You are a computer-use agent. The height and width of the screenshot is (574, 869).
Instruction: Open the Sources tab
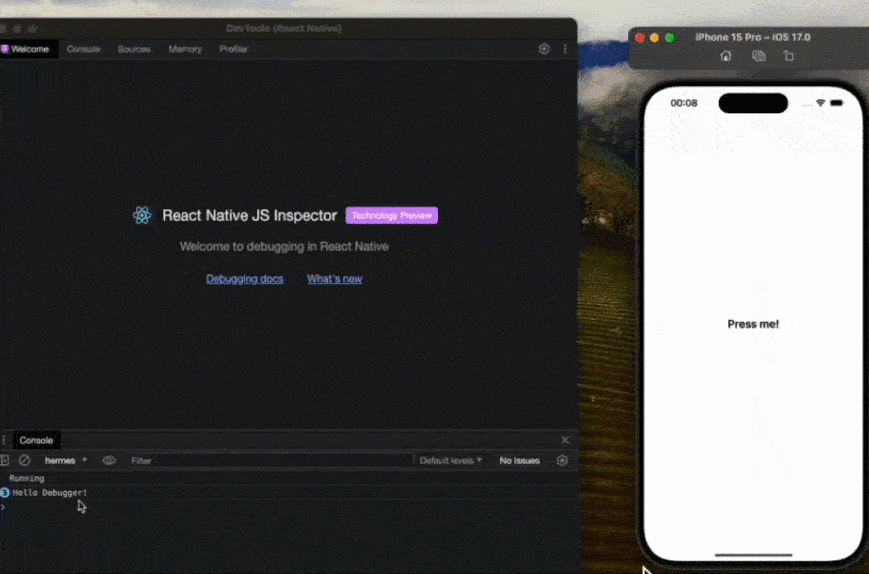pos(134,49)
